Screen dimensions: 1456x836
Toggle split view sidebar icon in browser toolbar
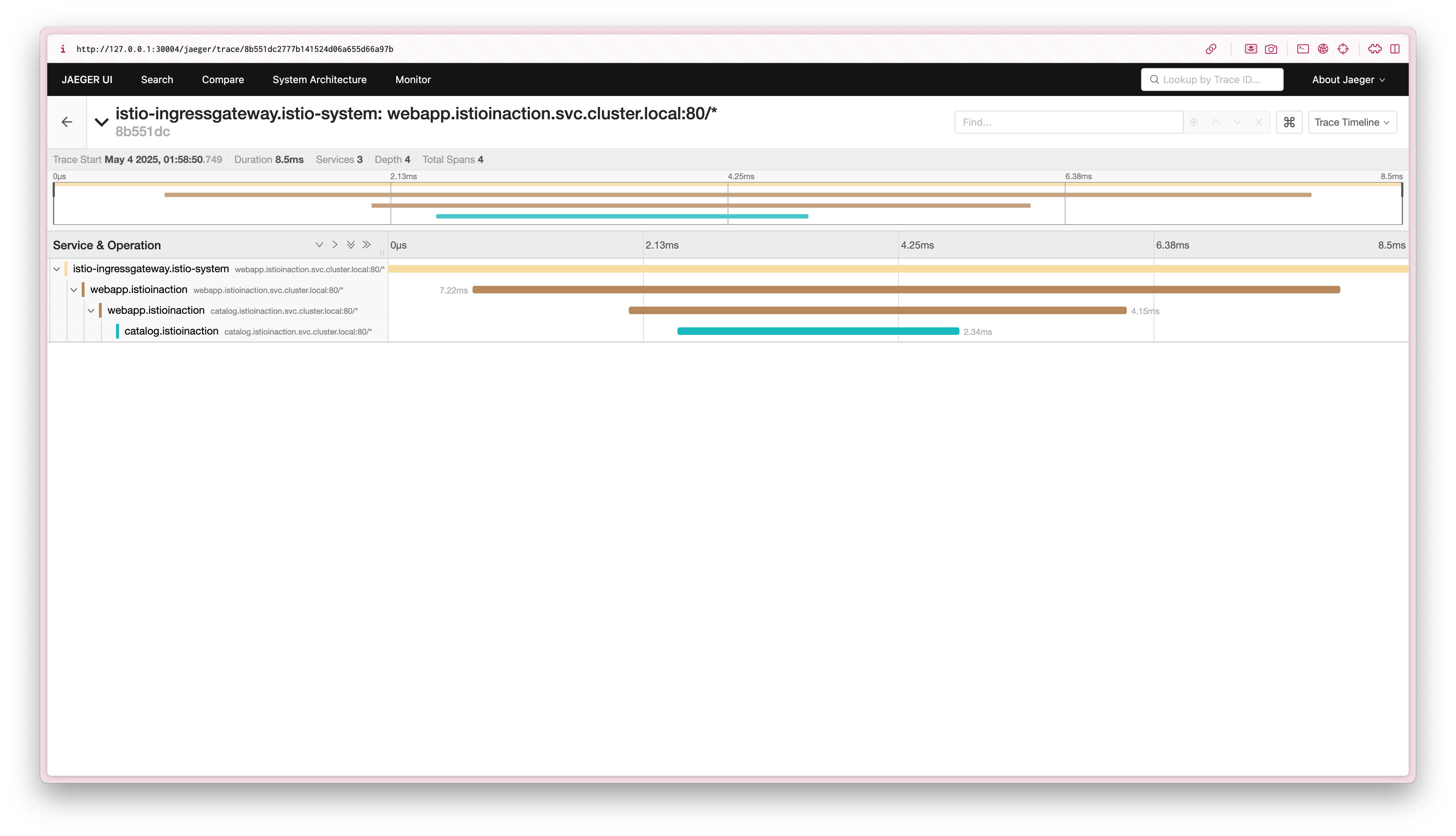coord(1395,49)
